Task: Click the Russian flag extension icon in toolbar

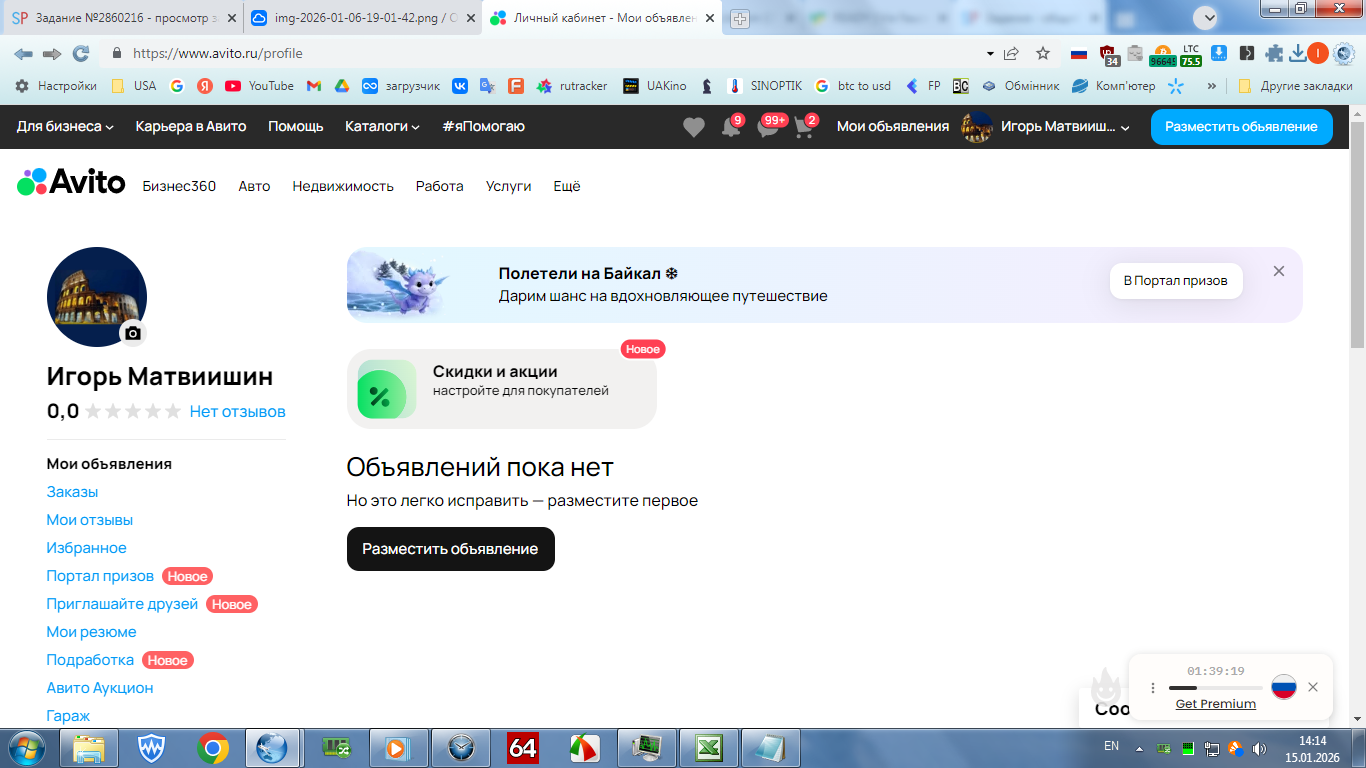Action: tap(1079, 53)
